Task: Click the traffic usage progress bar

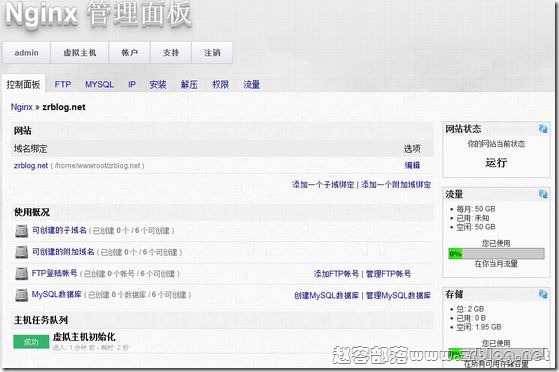Action: (x=496, y=254)
